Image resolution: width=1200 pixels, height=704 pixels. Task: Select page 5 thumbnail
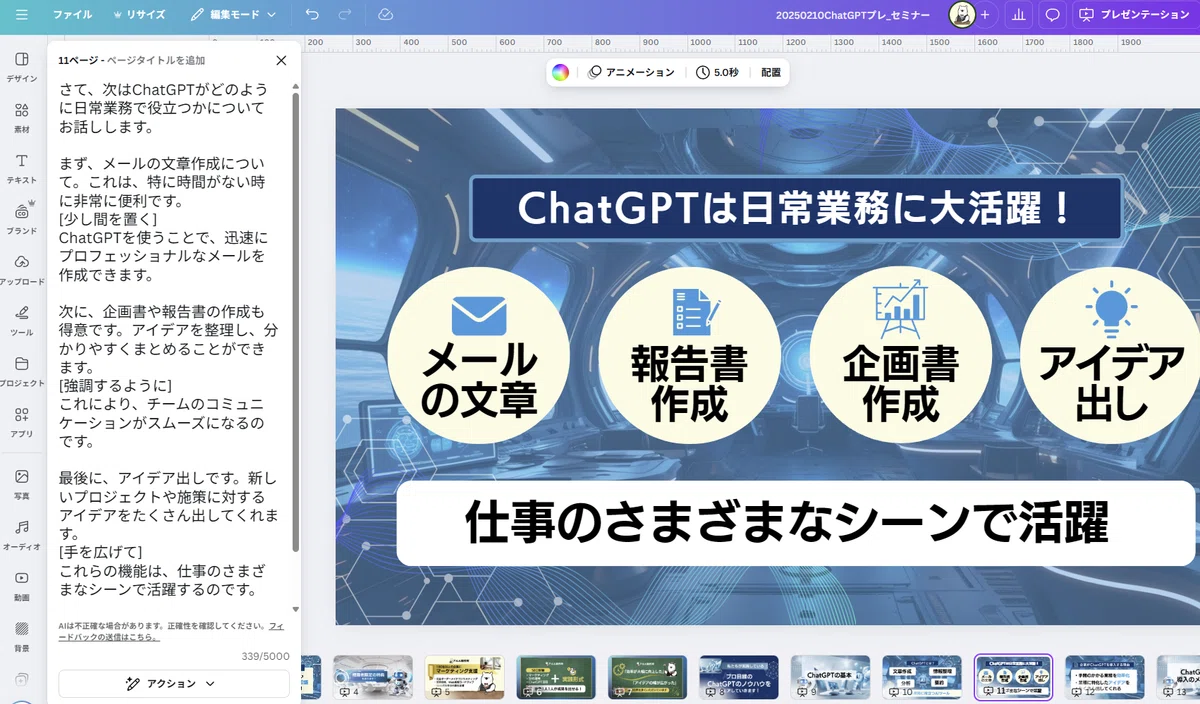coord(464,677)
